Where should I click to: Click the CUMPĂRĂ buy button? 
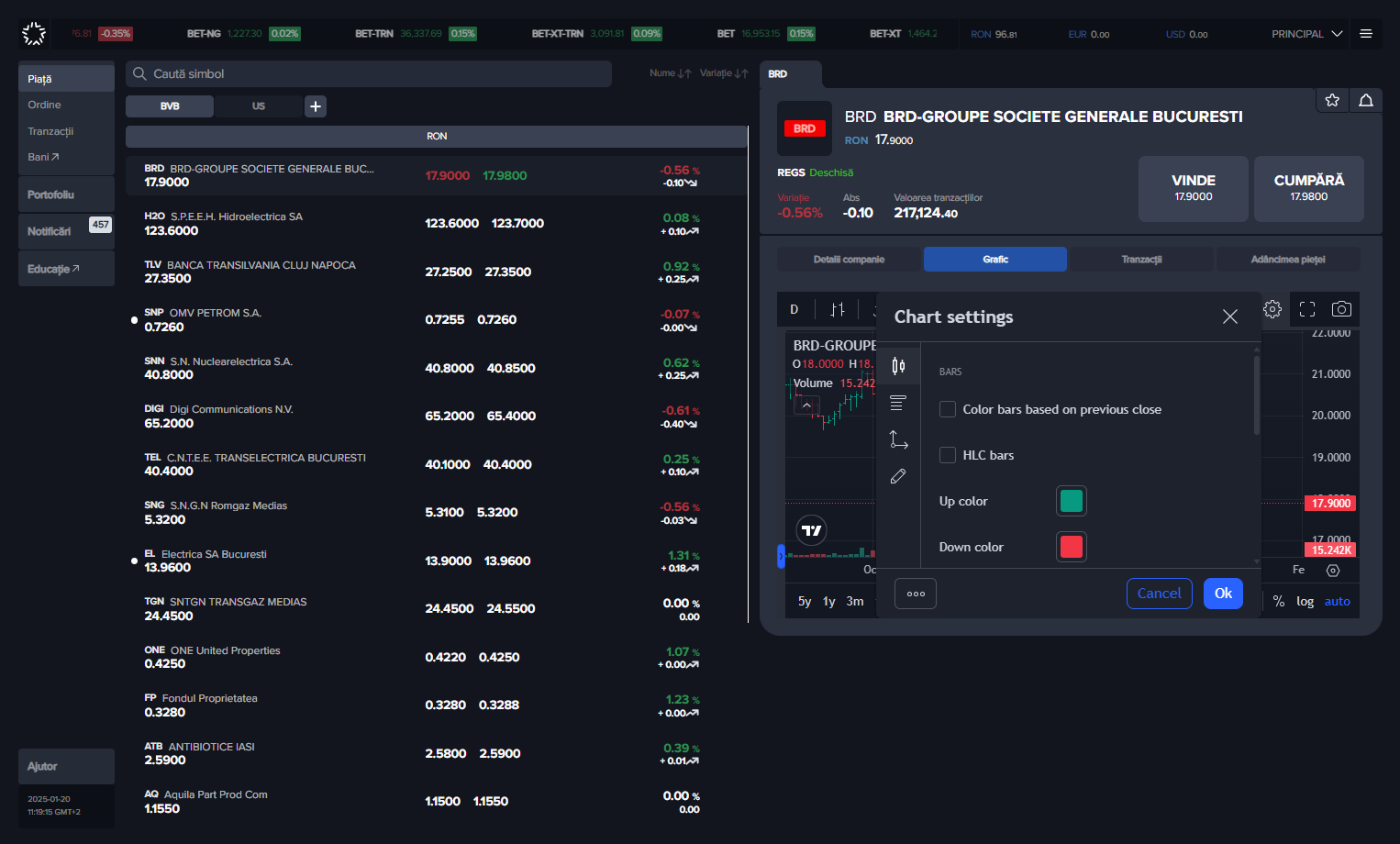(x=1309, y=189)
